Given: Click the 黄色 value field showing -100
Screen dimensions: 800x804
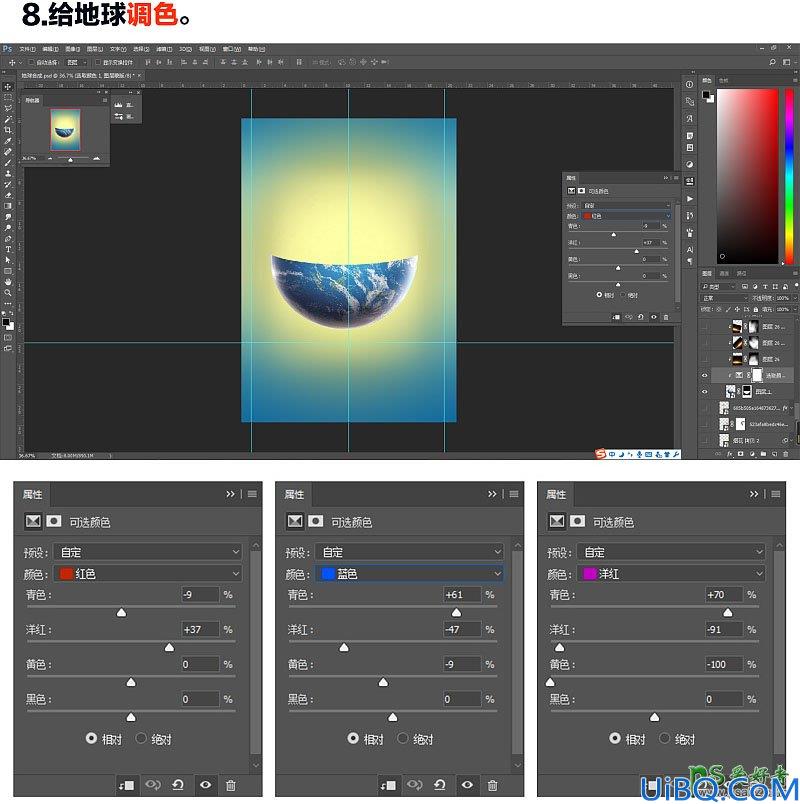Looking at the screenshot, I should 724,665.
